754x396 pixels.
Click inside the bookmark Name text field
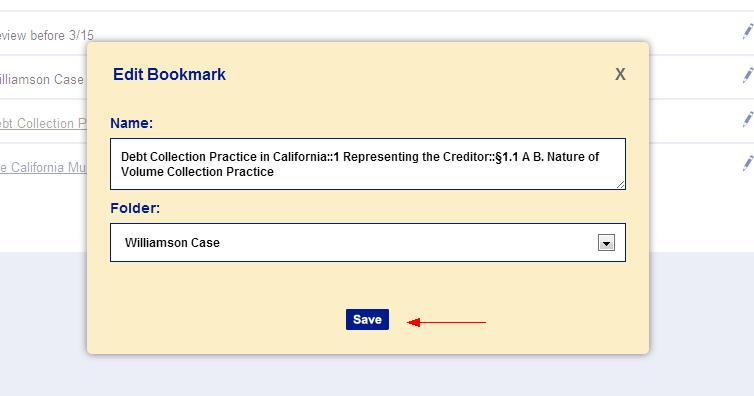(x=368, y=164)
